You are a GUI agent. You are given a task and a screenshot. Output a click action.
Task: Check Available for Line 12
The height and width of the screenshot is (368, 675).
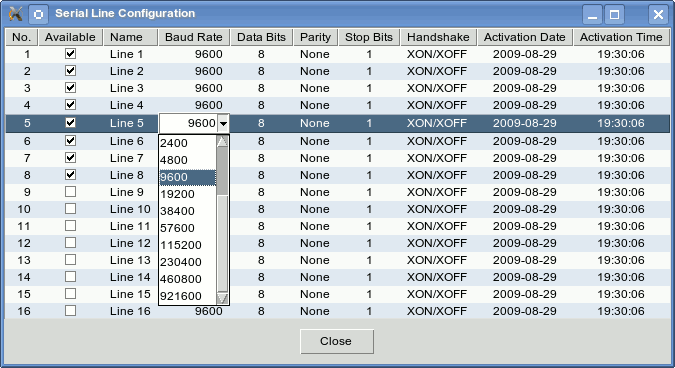pyautogui.click(x=71, y=243)
